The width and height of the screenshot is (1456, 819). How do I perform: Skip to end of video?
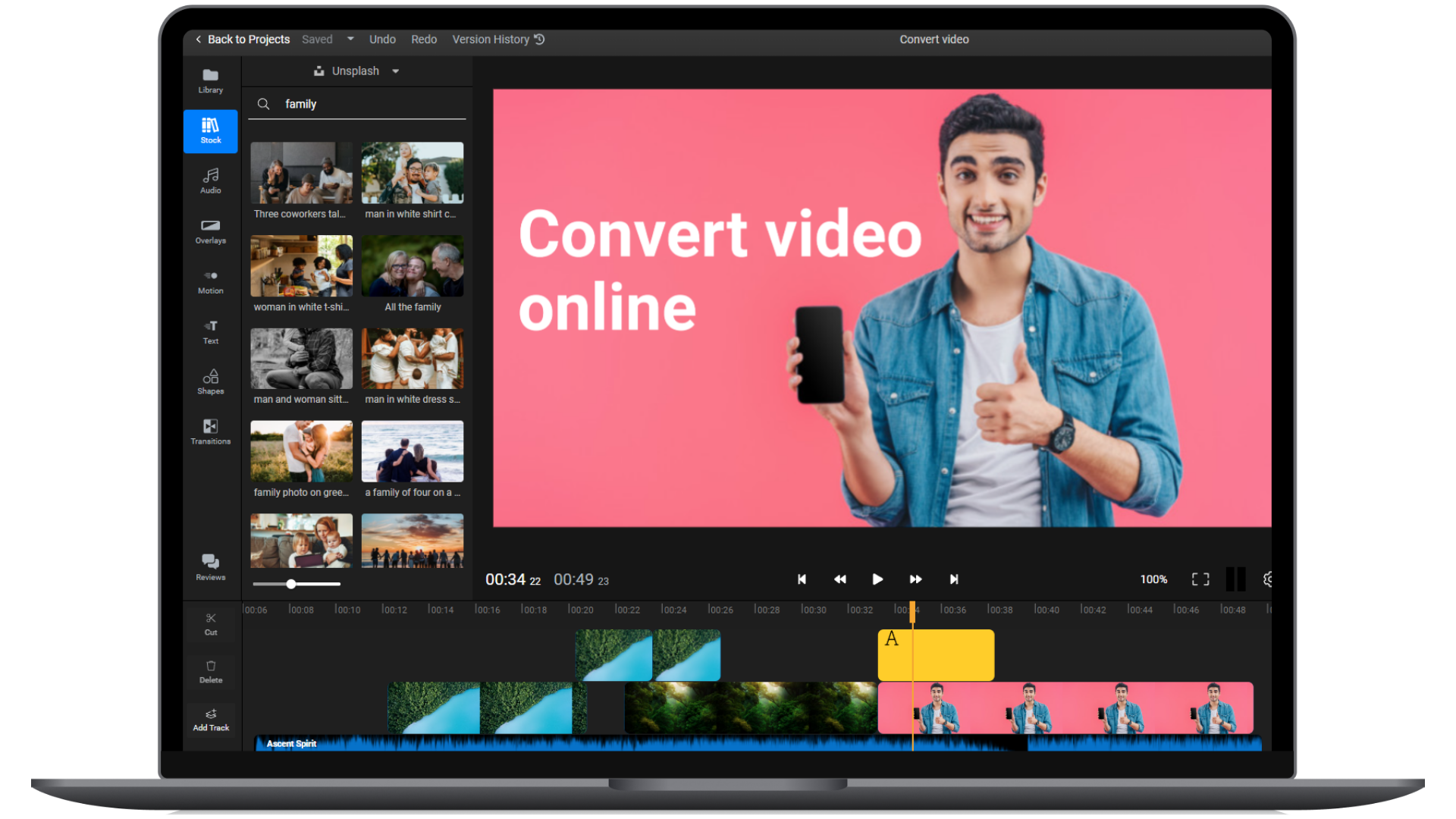(x=954, y=579)
